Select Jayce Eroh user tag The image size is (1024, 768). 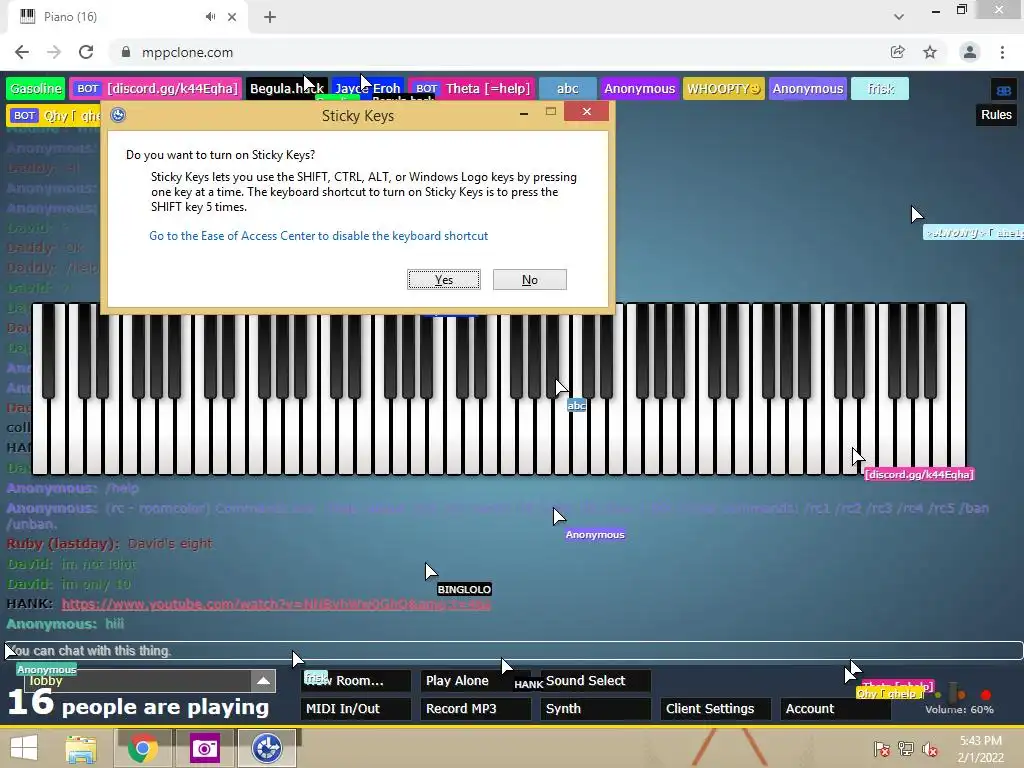pyautogui.click(x=368, y=89)
